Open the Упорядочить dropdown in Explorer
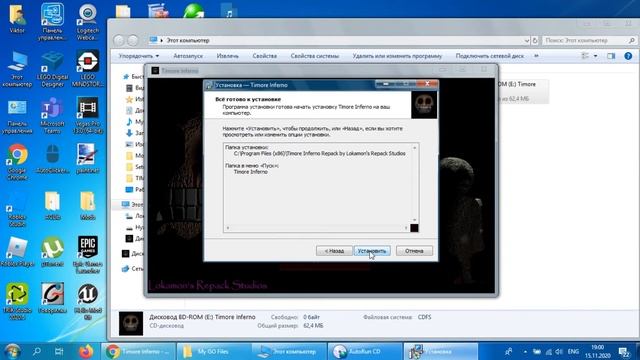 [x=139, y=56]
